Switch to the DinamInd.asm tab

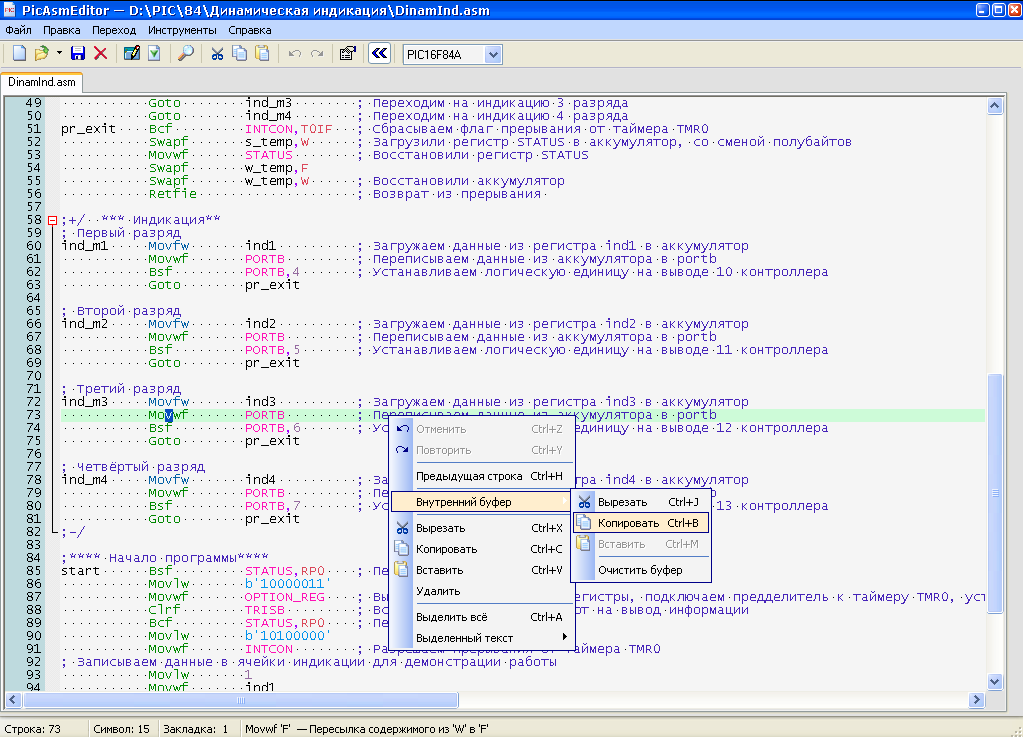click(42, 82)
